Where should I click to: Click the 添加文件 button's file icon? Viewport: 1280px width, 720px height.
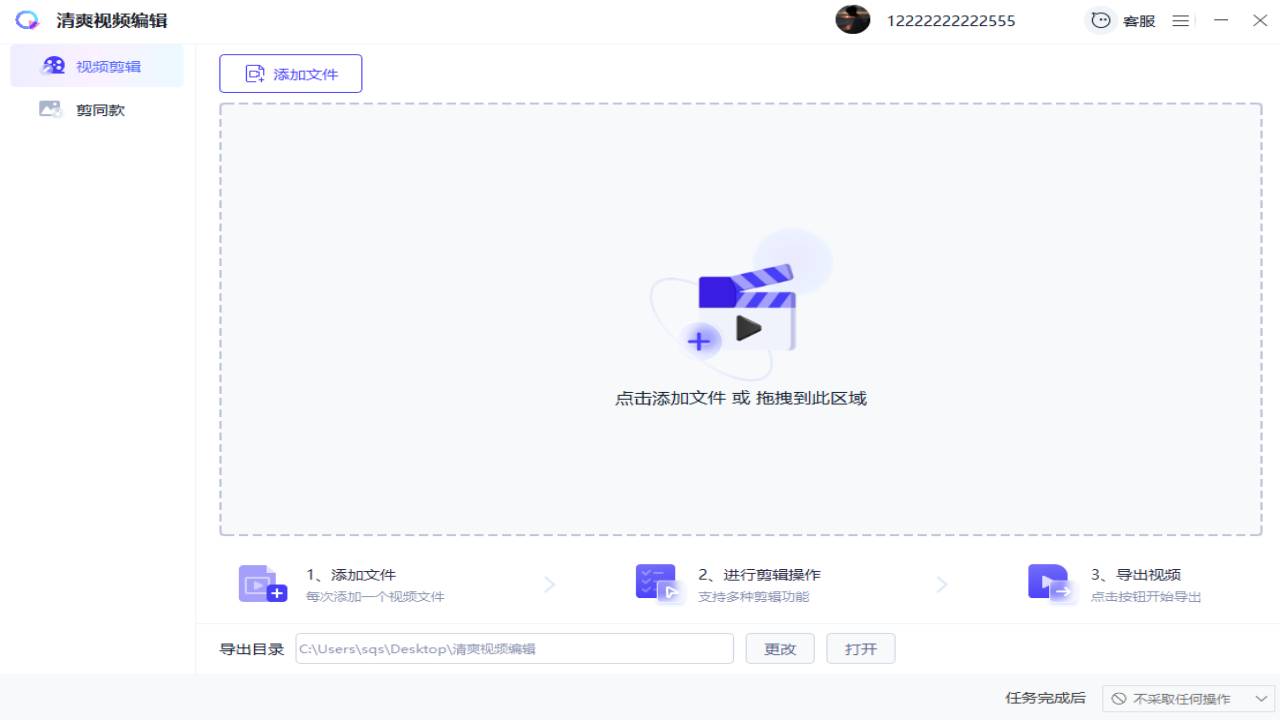tap(255, 73)
